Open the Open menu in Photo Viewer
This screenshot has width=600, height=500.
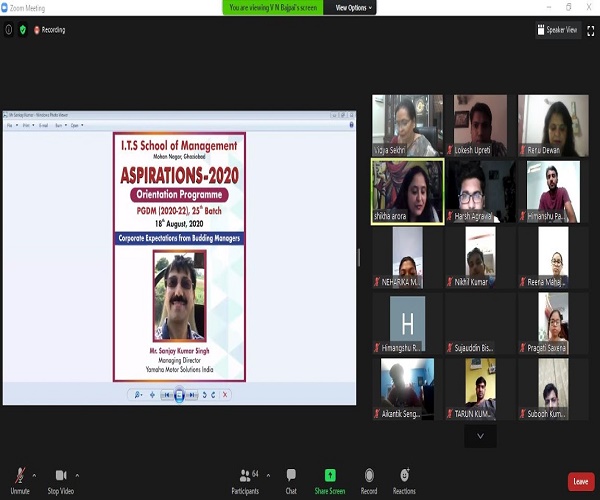(x=77, y=125)
